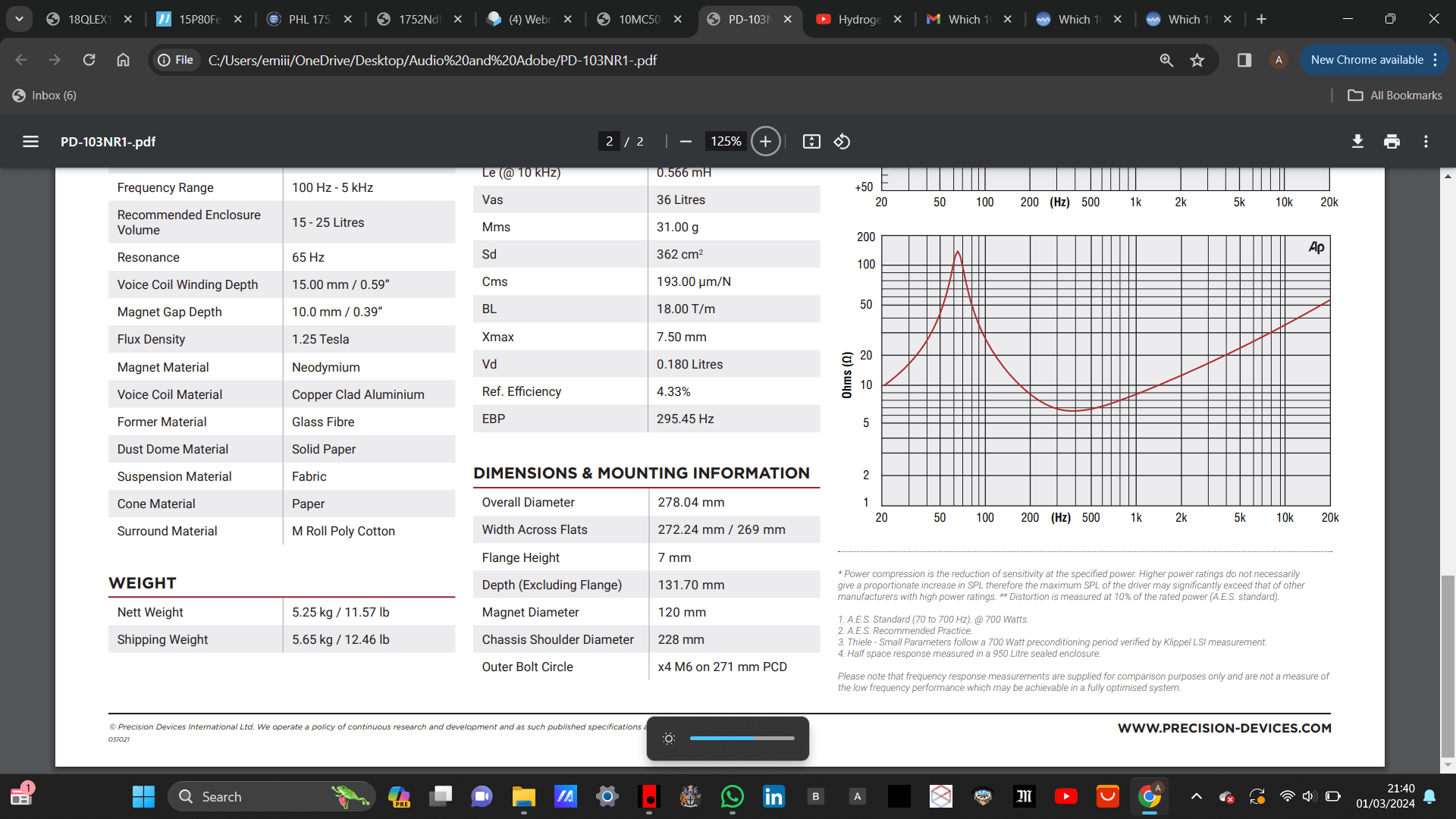The width and height of the screenshot is (1456, 819).
Task: Click the zoom magnifier icon in address bar
Action: pos(1166,60)
